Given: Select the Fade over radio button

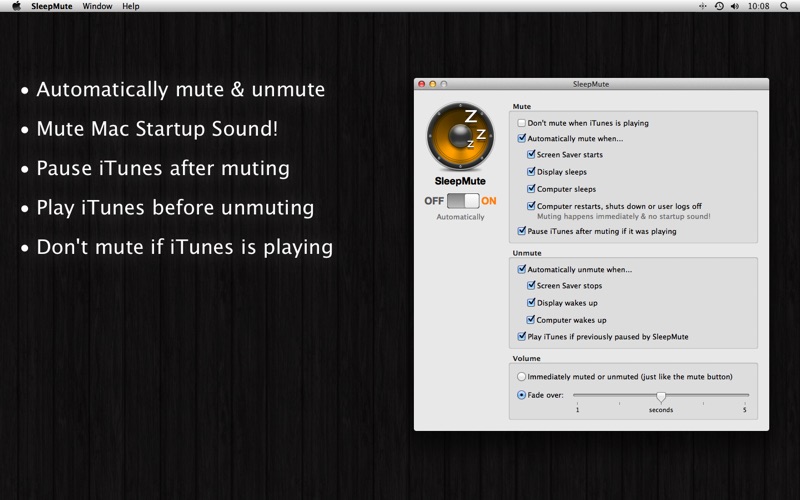Looking at the screenshot, I should [521, 395].
